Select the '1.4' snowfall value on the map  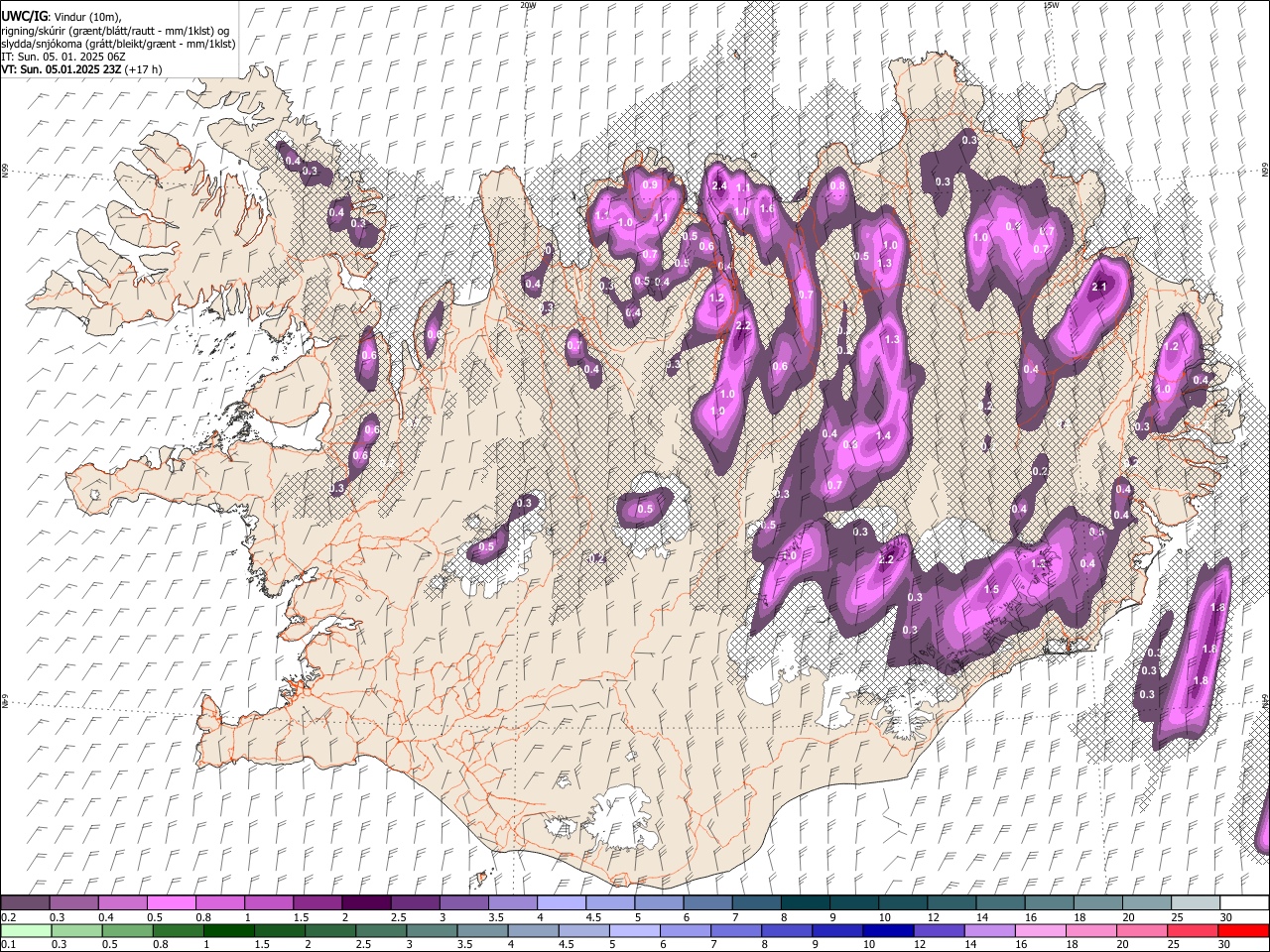(883, 435)
